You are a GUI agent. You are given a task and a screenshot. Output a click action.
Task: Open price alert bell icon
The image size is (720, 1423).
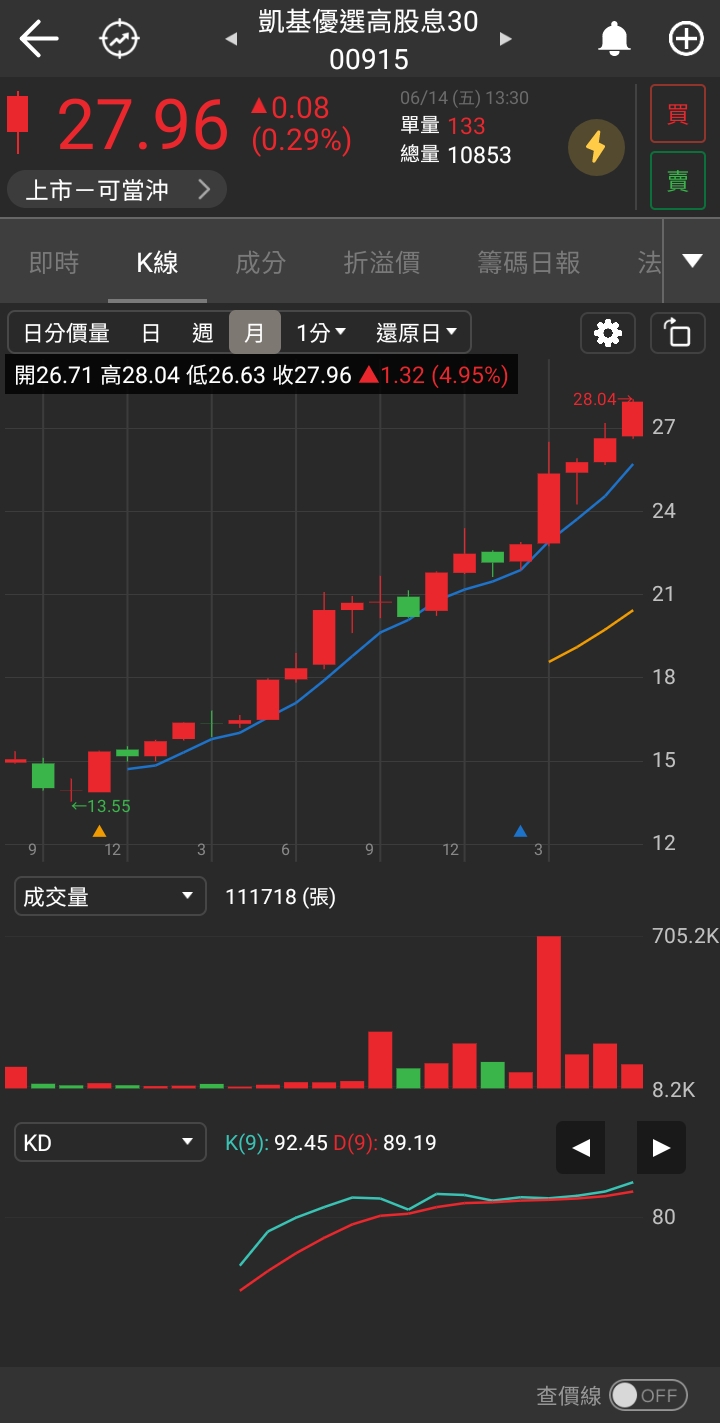614,40
